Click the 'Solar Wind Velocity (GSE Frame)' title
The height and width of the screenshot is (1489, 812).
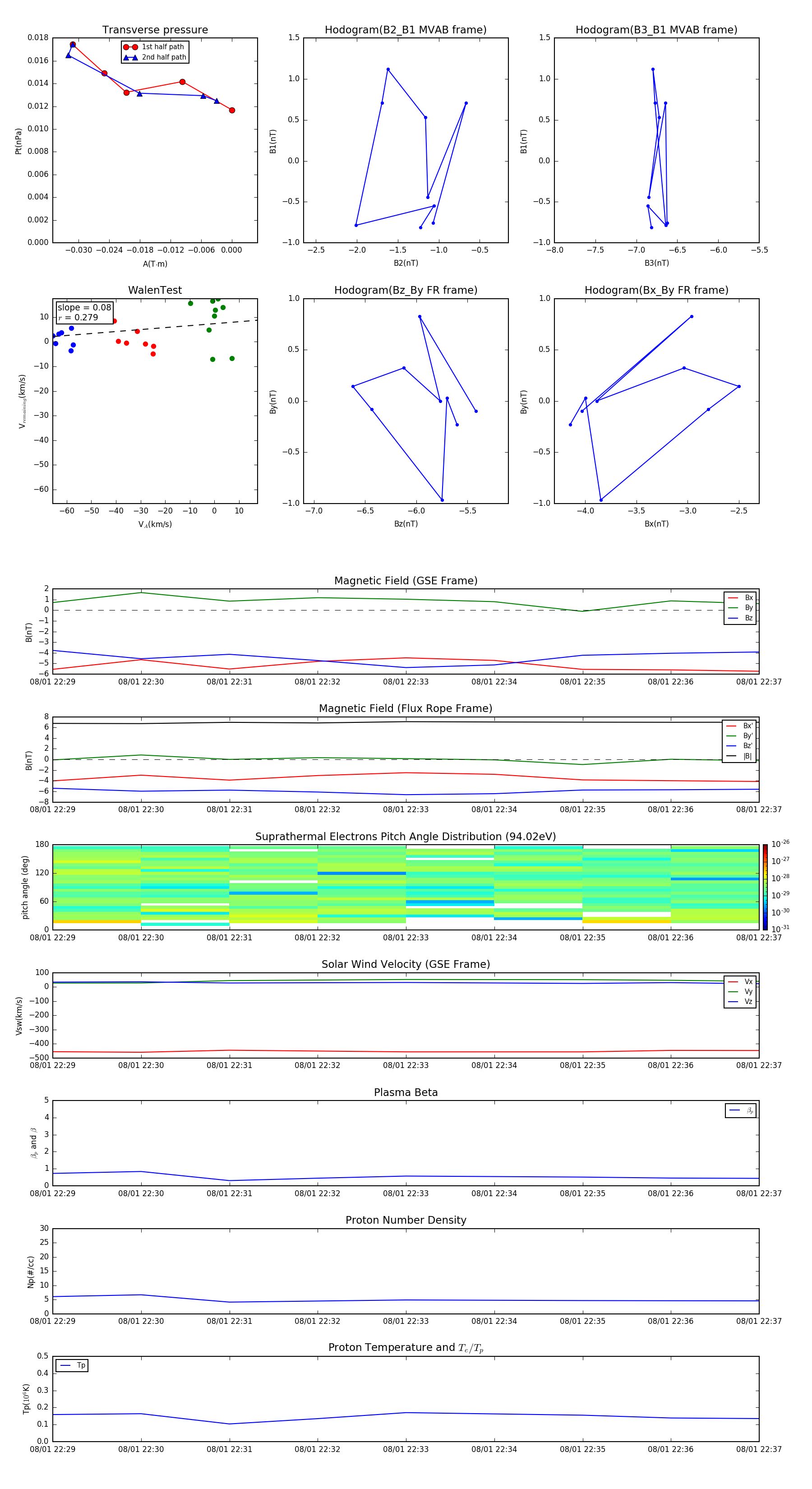tap(406, 965)
